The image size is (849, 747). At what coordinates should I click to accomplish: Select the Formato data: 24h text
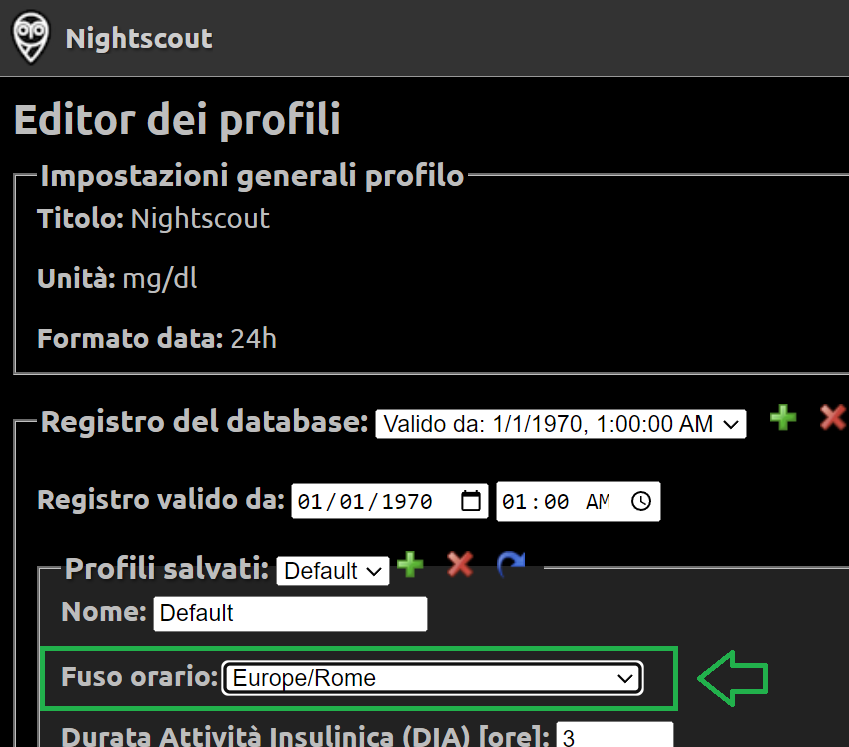[156, 339]
